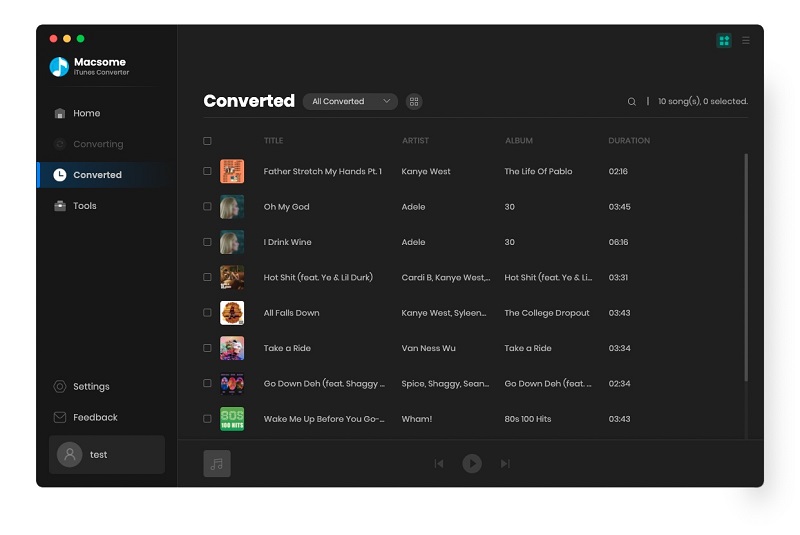This screenshot has width=800, height=535.
Task: Click the DURATION column header
Action: pyautogui.click(x=629, y=141)
